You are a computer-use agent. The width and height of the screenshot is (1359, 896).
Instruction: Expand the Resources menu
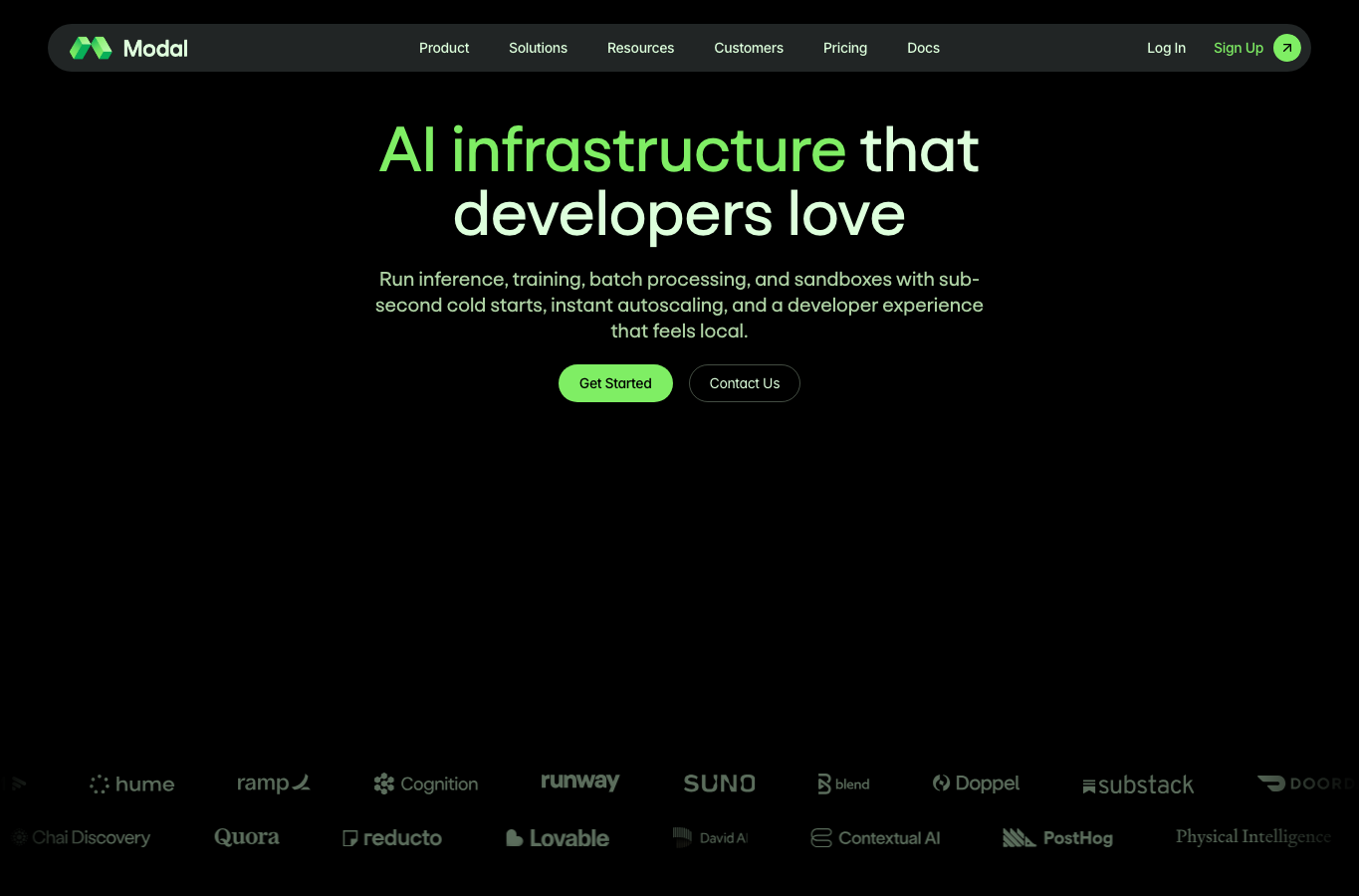tap(640, 48)
